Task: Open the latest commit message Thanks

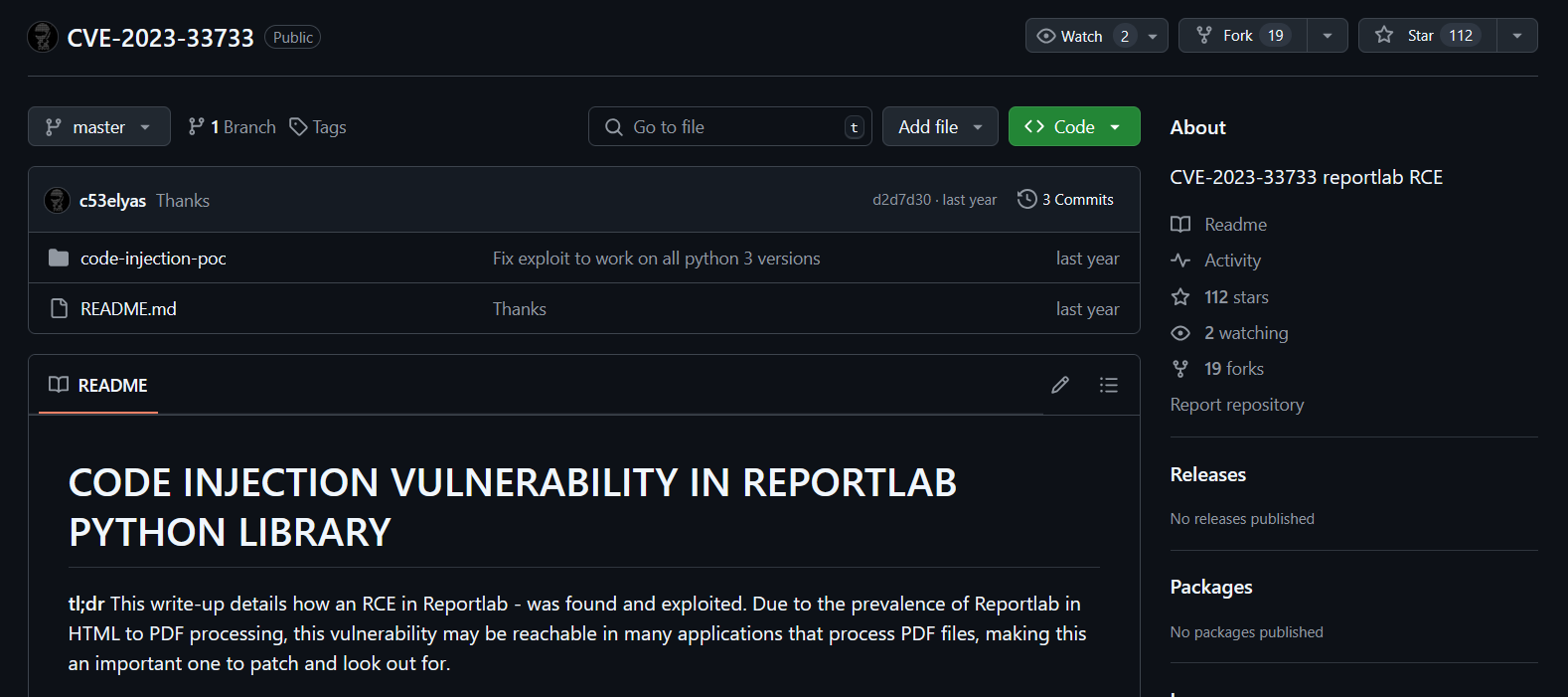Action: 183,201
